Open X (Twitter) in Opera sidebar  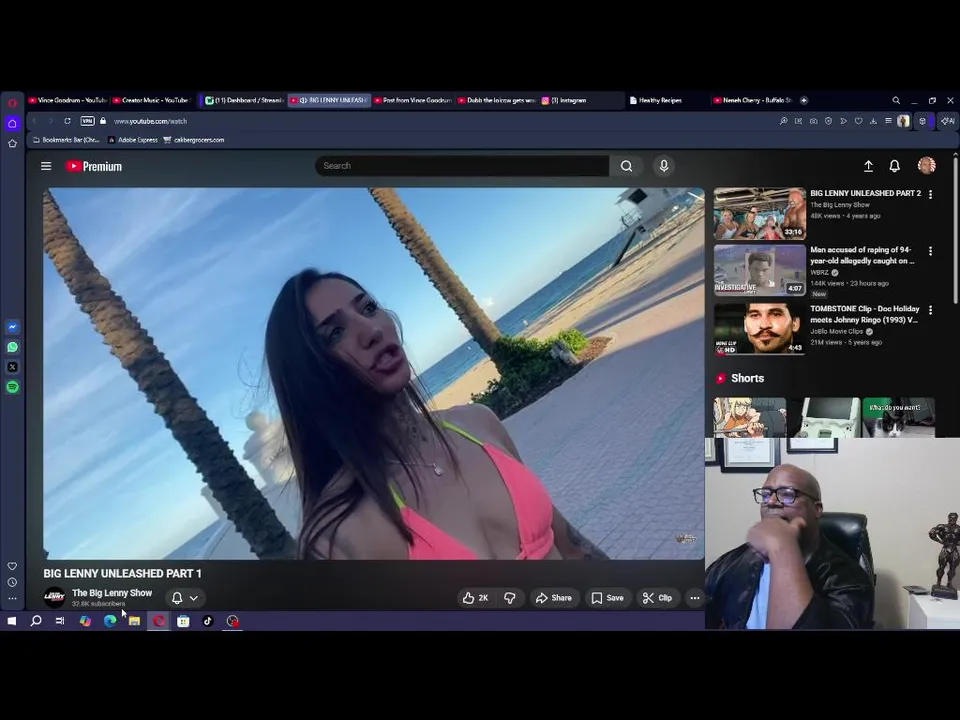(12, 367)
